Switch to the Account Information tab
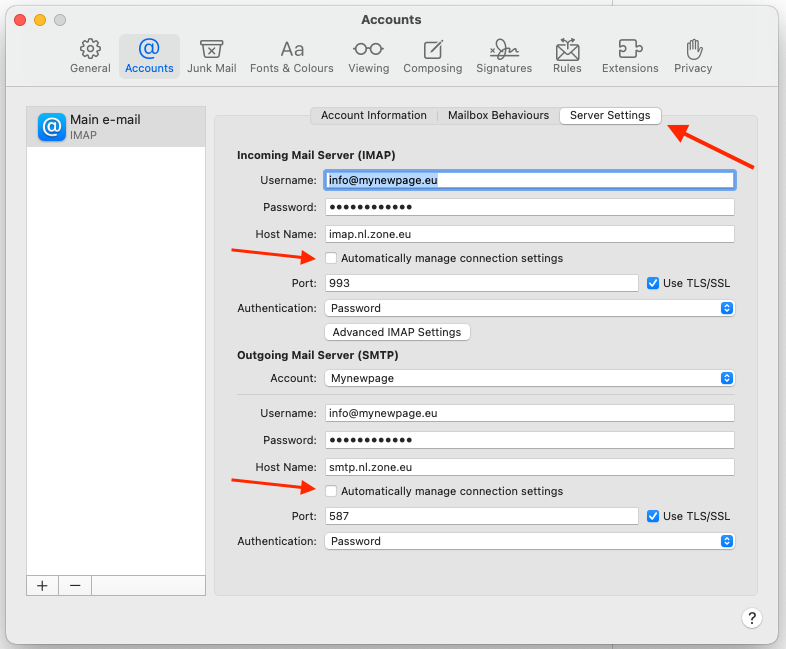This screenshot has width=786, height=649. point(373,115)
